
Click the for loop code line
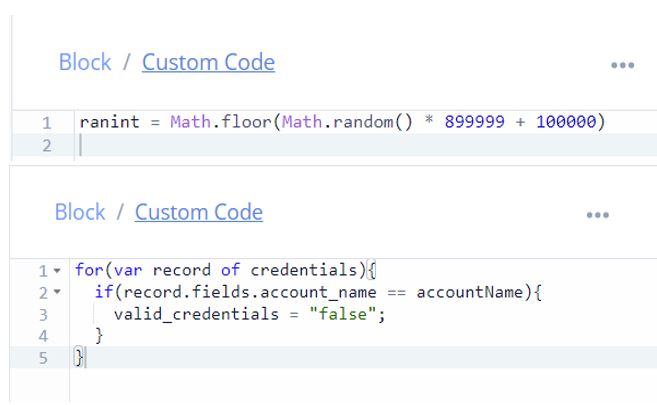coord(230,271)
